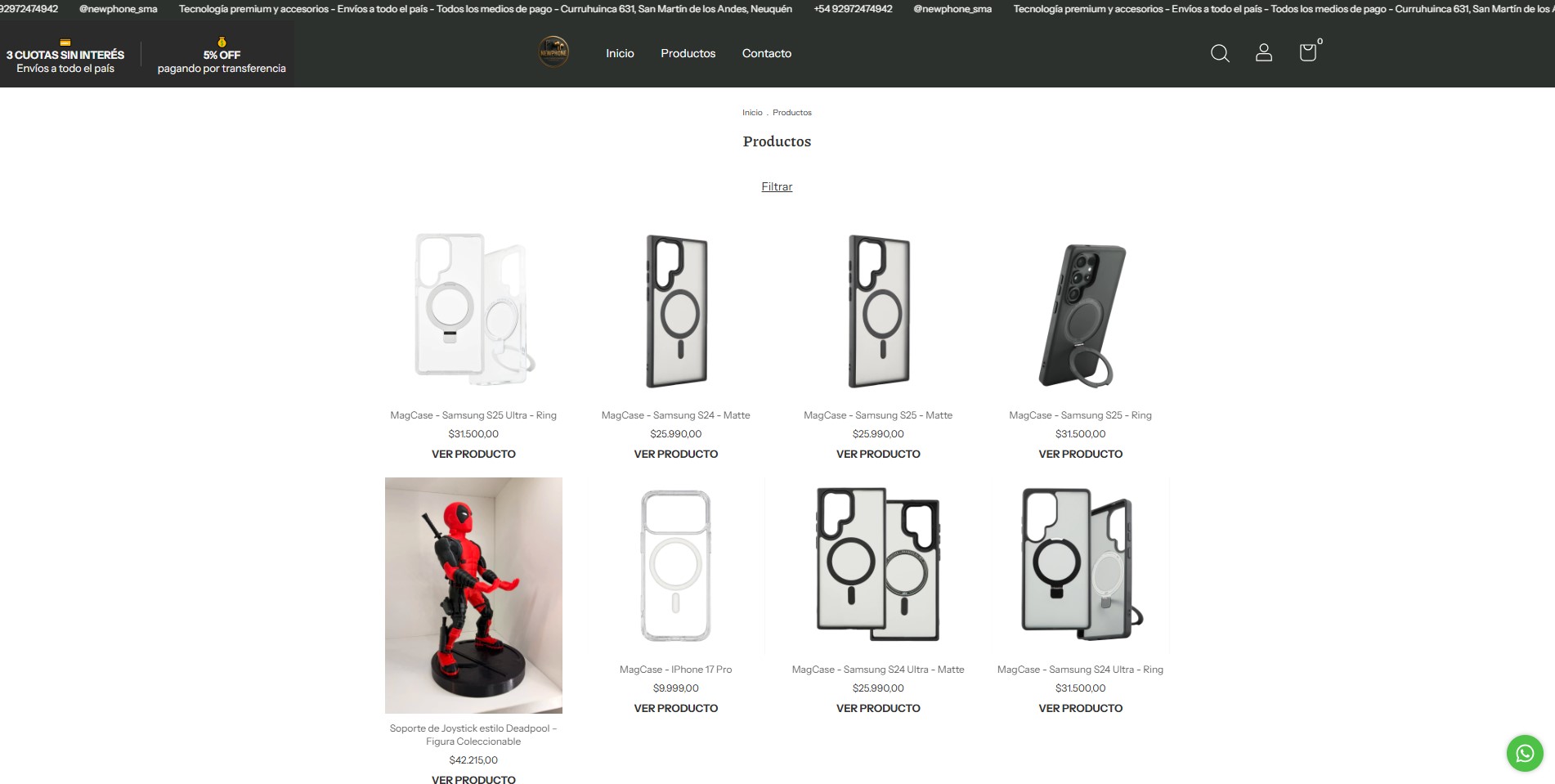Viewport: 1555px width, 784px height.
Task: Click the credit card installments icon
Action: point(65,43)
